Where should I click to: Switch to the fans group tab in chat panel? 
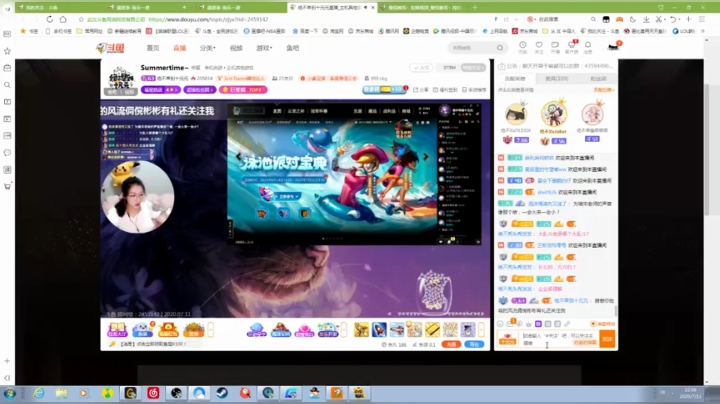click(598, 79)
